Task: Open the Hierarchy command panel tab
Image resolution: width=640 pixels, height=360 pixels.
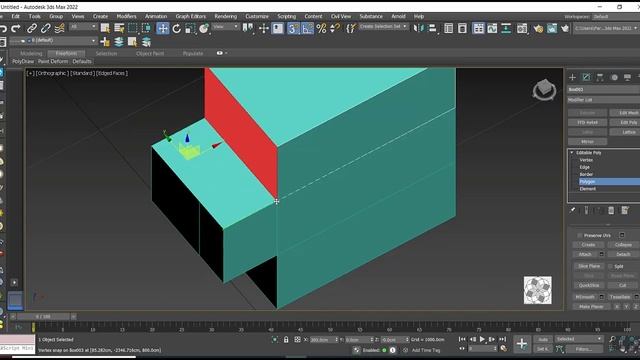Action: pyautogui.click(x=600, y=77)
